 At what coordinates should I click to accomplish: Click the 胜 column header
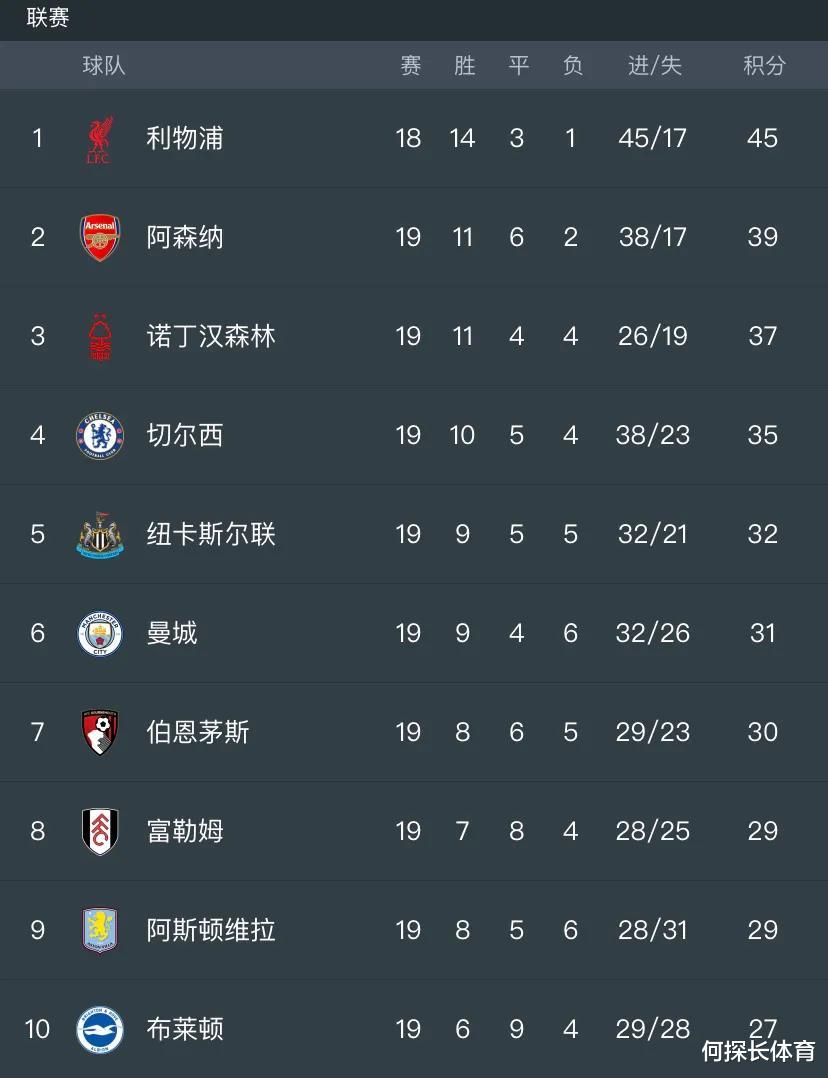point(465,65)
